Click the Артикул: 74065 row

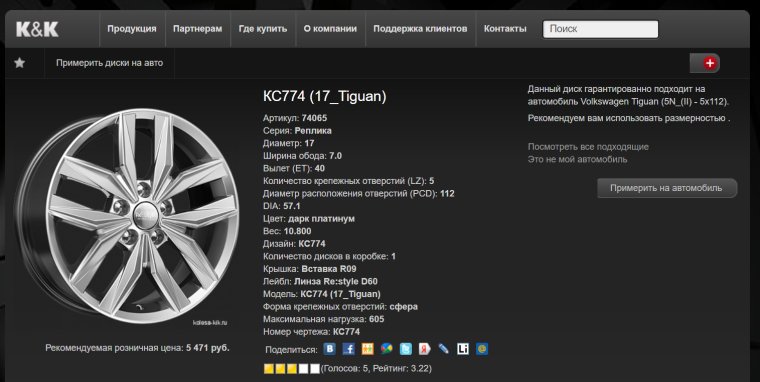click(x=295, y=118)
